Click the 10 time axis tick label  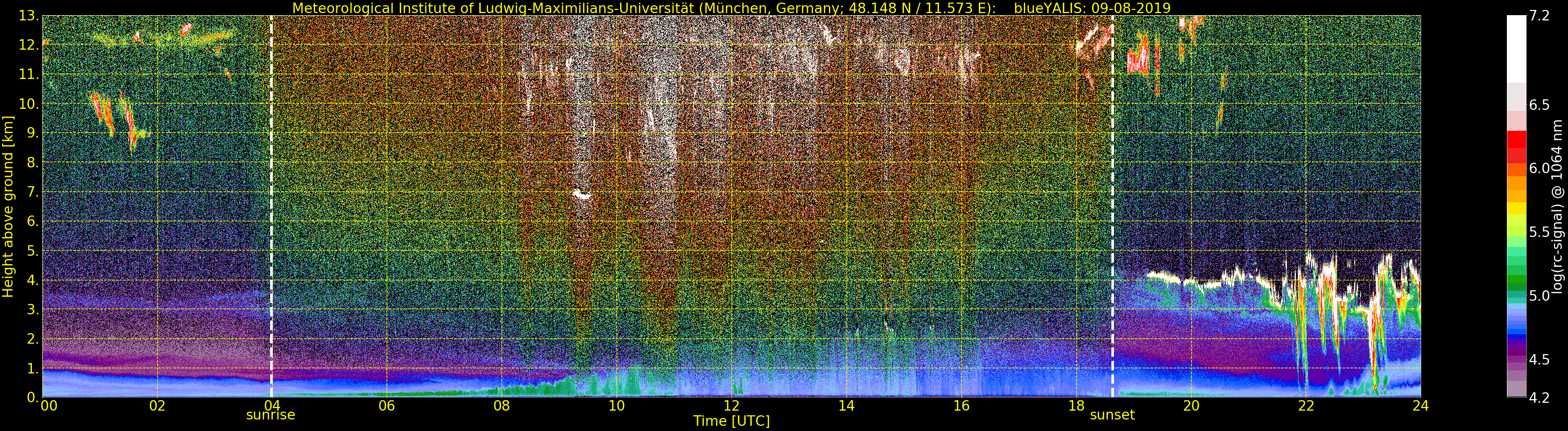pos(617,405)
